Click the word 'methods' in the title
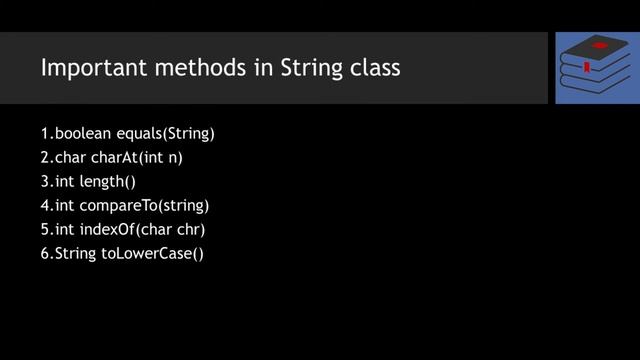 coord(200,68)
